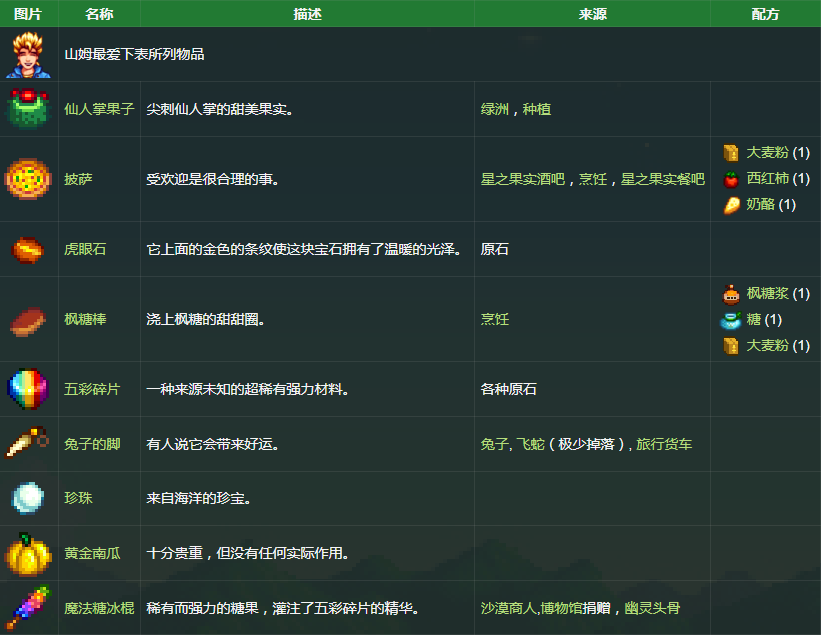Click wheat flour icon in pizza recipe
The height and width of the screenshot is (635, 821).
[731, 153]
